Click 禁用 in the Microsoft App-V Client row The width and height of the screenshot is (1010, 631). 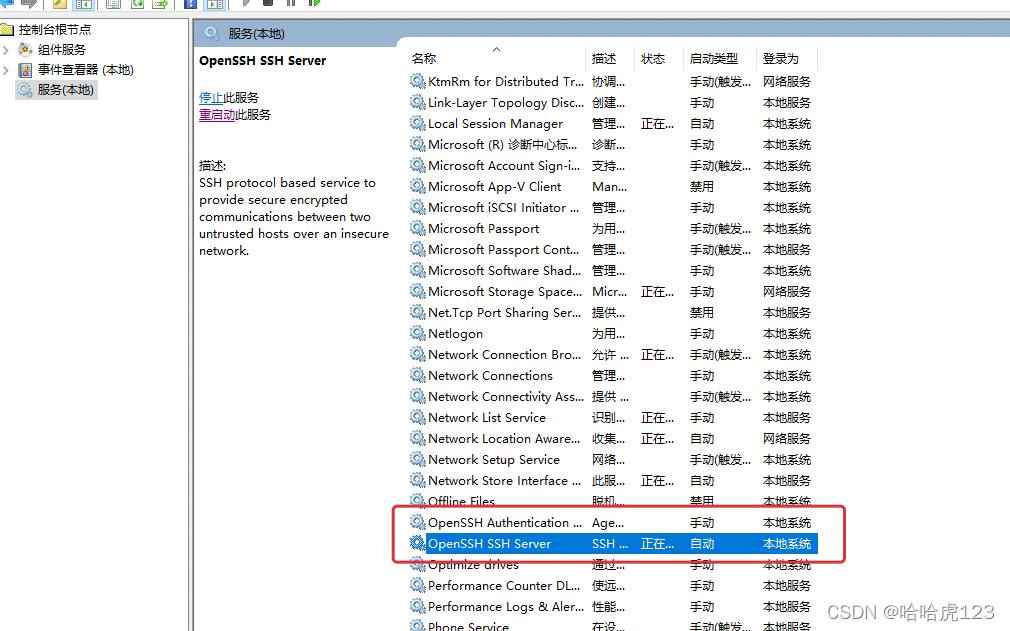pyautogui.click(x=701, y=186)
